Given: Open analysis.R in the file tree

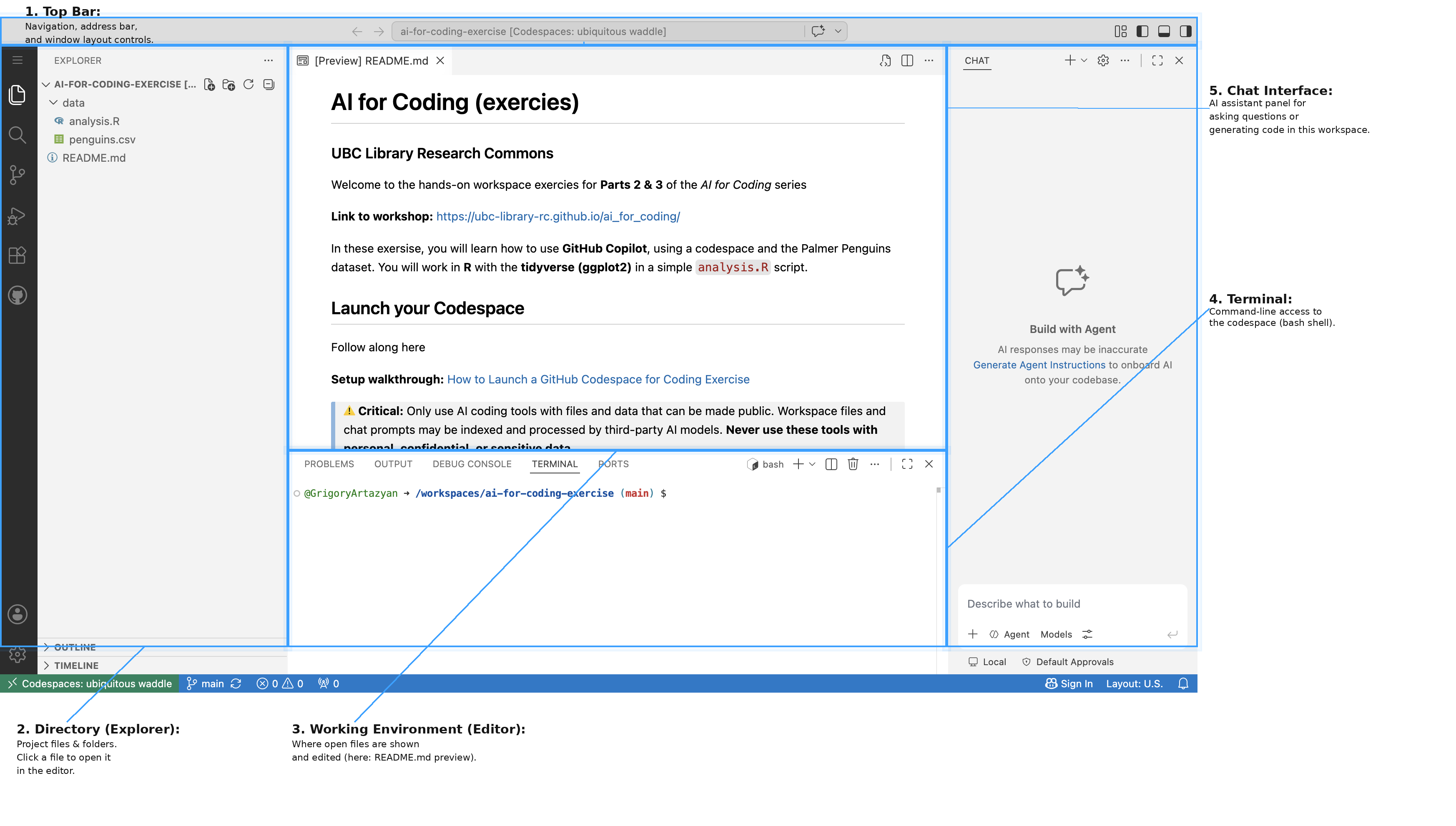Looking at the screenshot, I should (94, 121).
